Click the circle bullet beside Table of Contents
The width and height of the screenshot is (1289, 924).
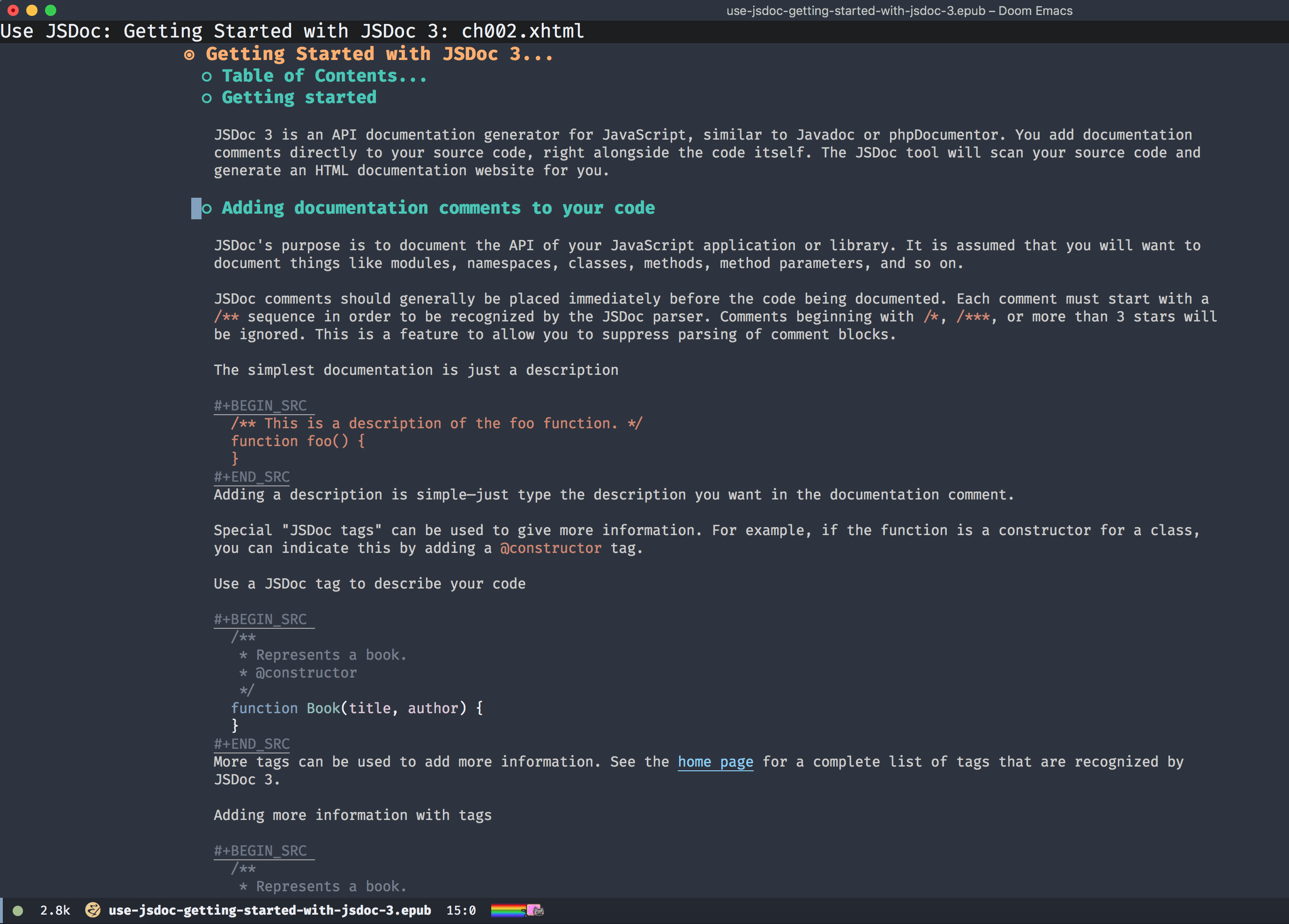pos(206,77)
